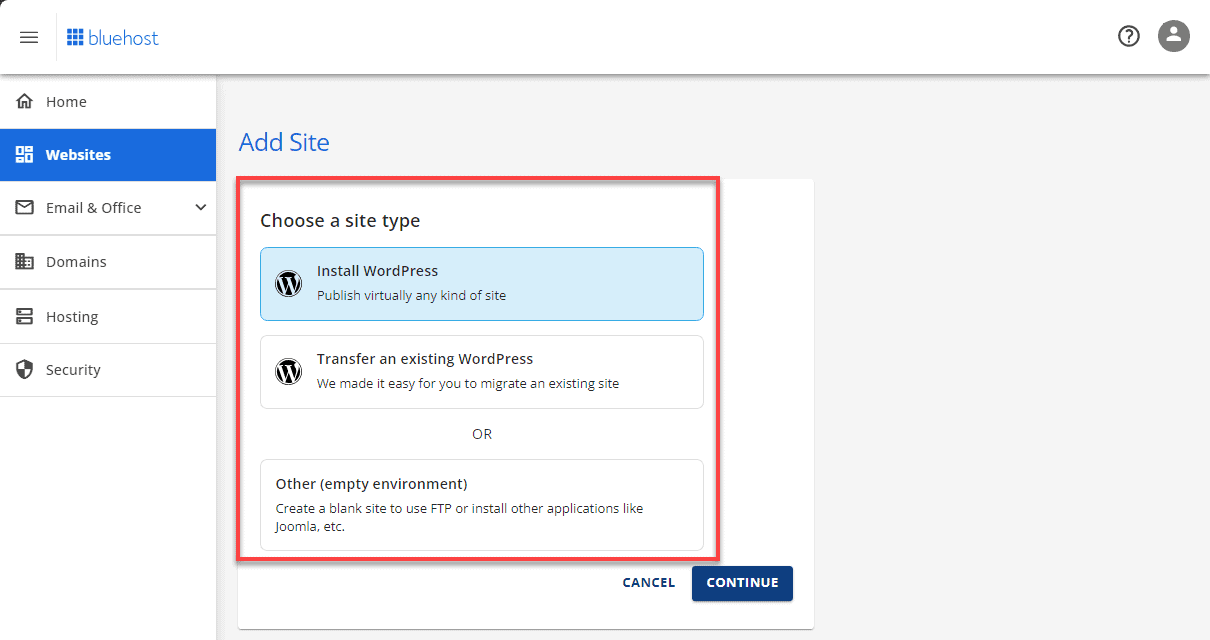Image resolution: width=1210 pixels, height=640 pixels.
Task: Open the hamburger navigation menu
Action: pyautogui.click(x=29, y=37)
